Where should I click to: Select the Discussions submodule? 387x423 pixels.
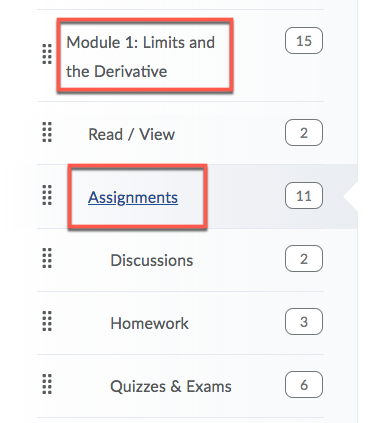click(x=152, y=260)
